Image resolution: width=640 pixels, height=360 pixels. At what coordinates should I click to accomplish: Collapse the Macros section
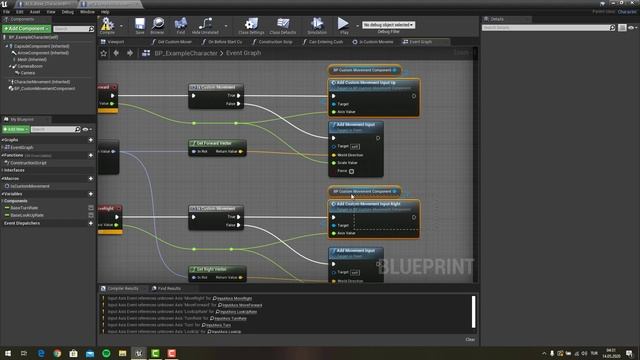(2, 179)
